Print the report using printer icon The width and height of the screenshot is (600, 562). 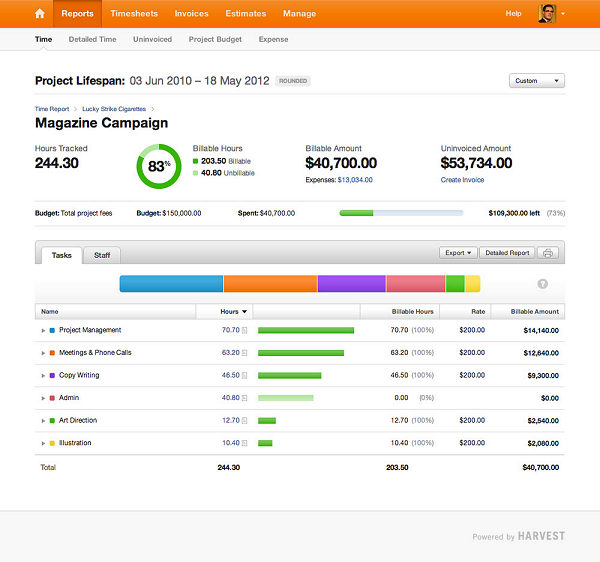[548, 253]
